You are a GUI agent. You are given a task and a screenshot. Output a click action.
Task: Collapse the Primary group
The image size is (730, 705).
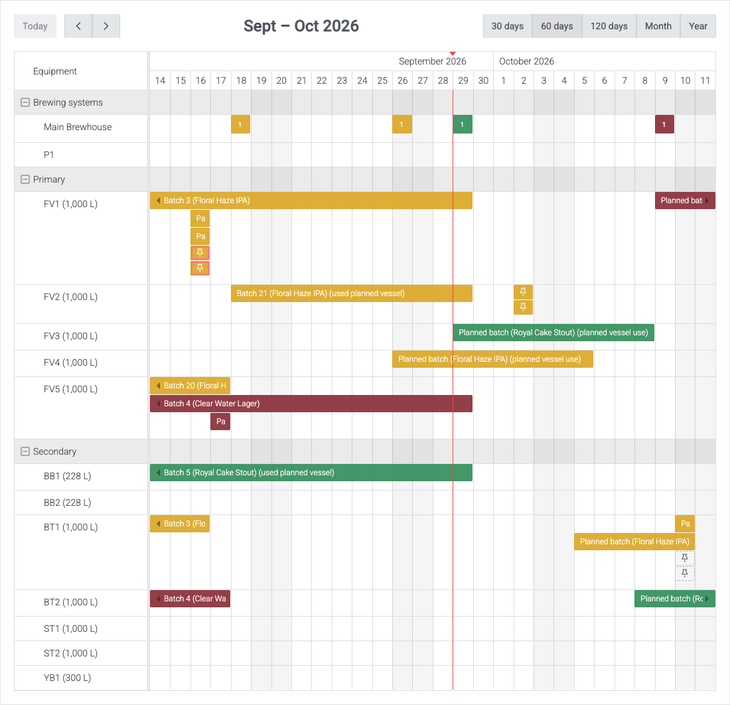click(25, 179)
